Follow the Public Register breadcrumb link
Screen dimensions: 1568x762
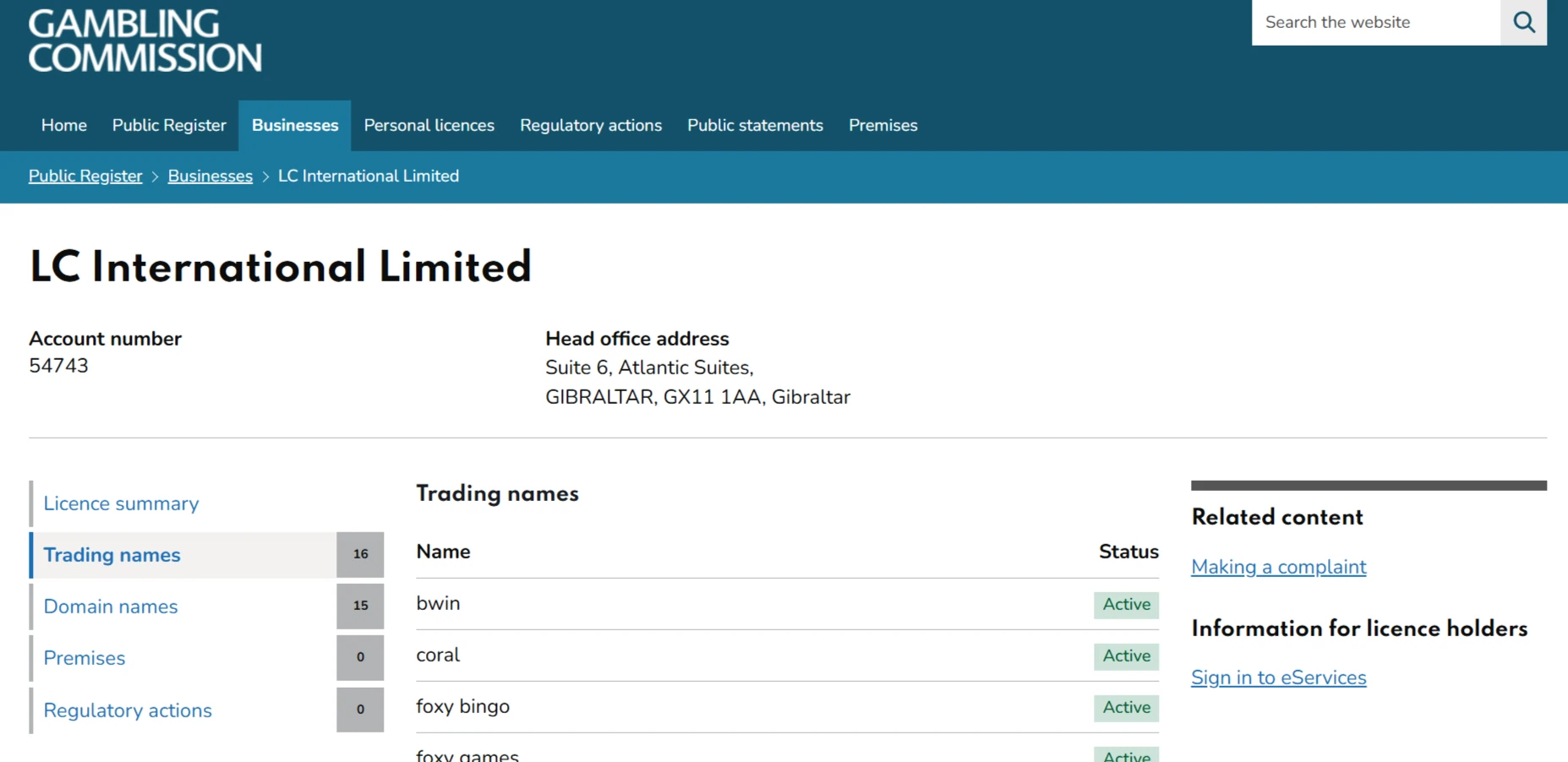click(85, 176)
